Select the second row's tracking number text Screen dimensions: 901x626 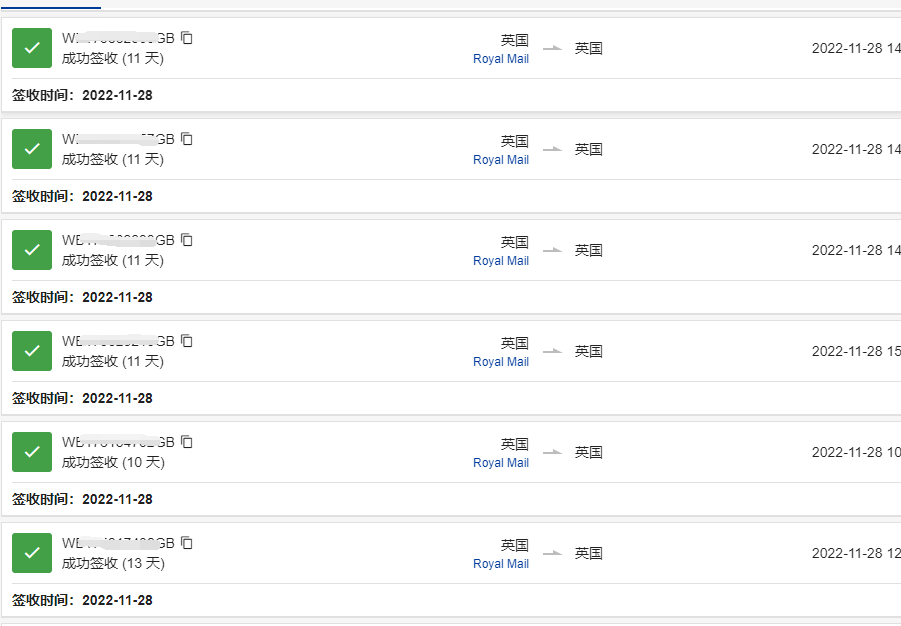tap(118, 139)
